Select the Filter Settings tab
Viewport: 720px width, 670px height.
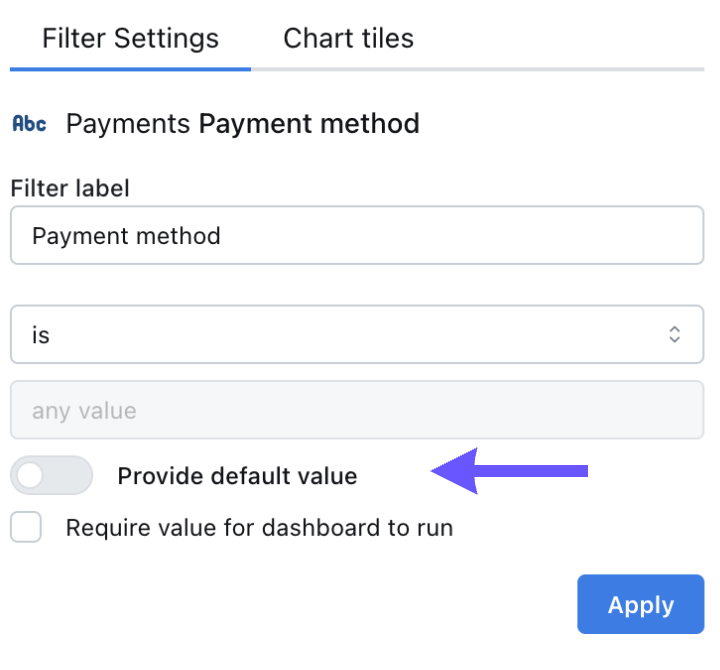pyautogui.click(x=130, y=38)
